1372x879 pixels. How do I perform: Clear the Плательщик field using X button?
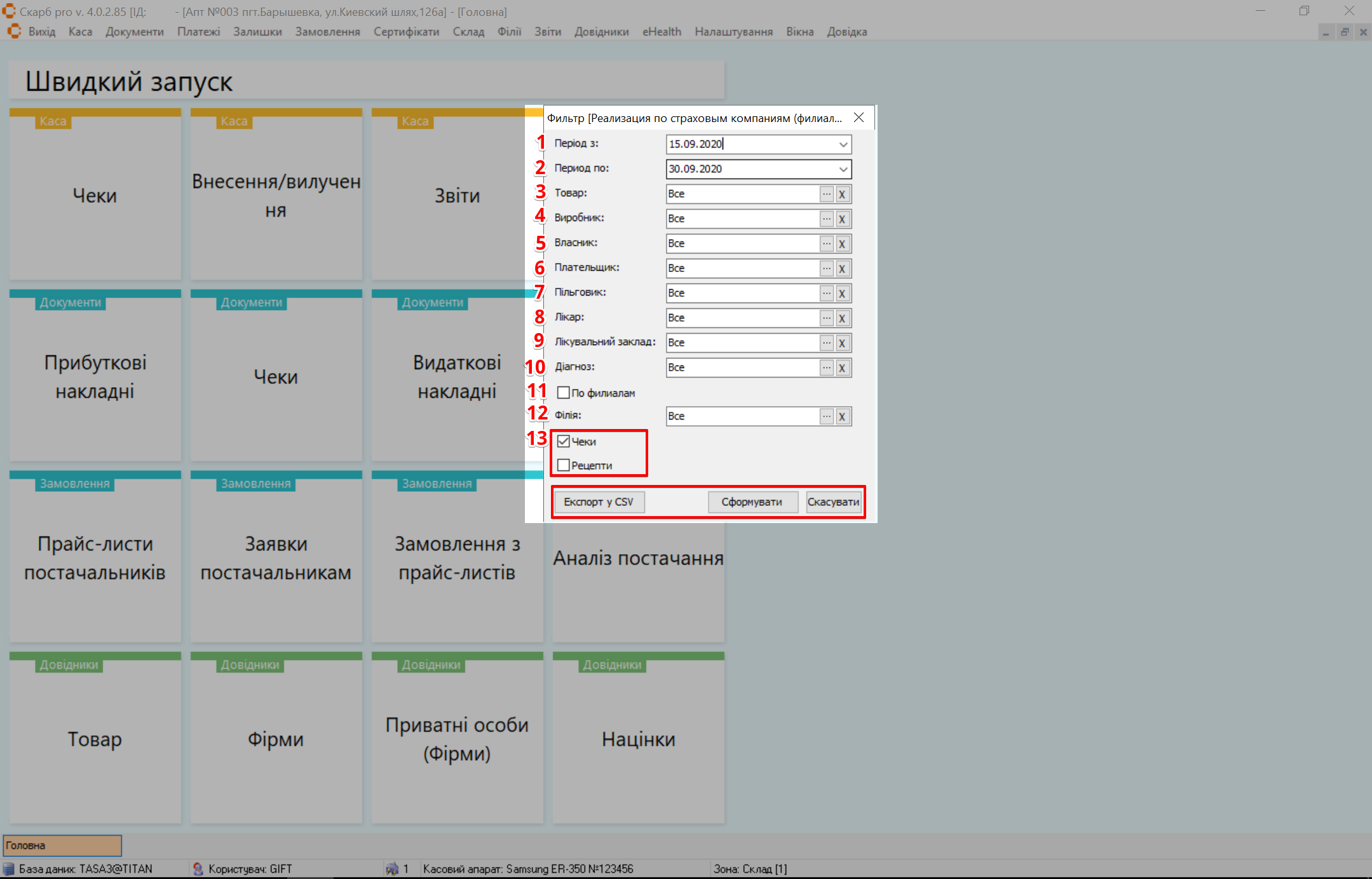(842, 268)
